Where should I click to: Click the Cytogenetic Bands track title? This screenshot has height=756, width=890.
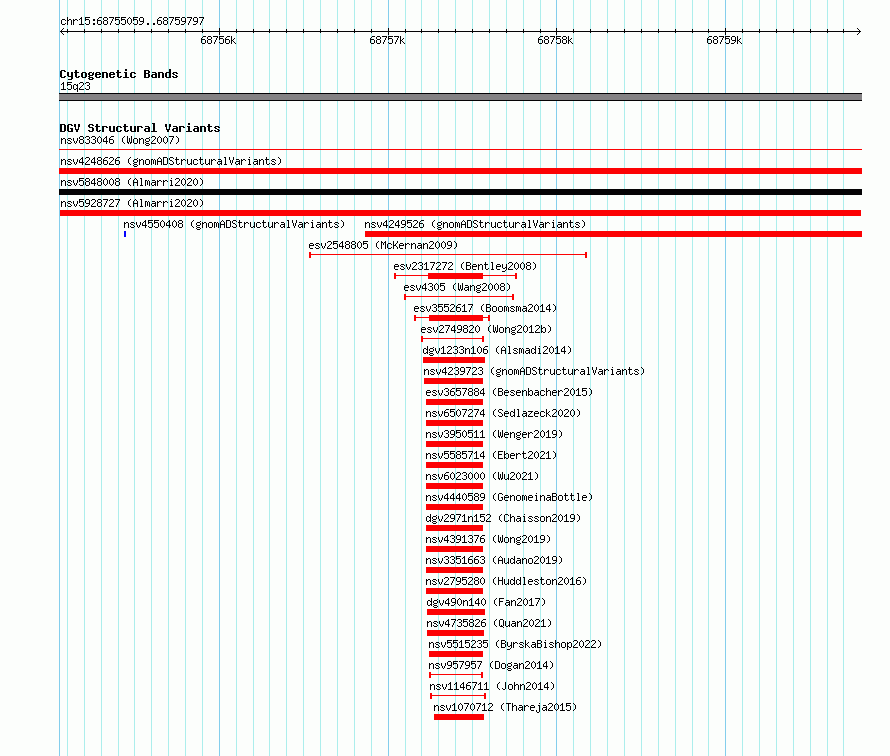119,74
